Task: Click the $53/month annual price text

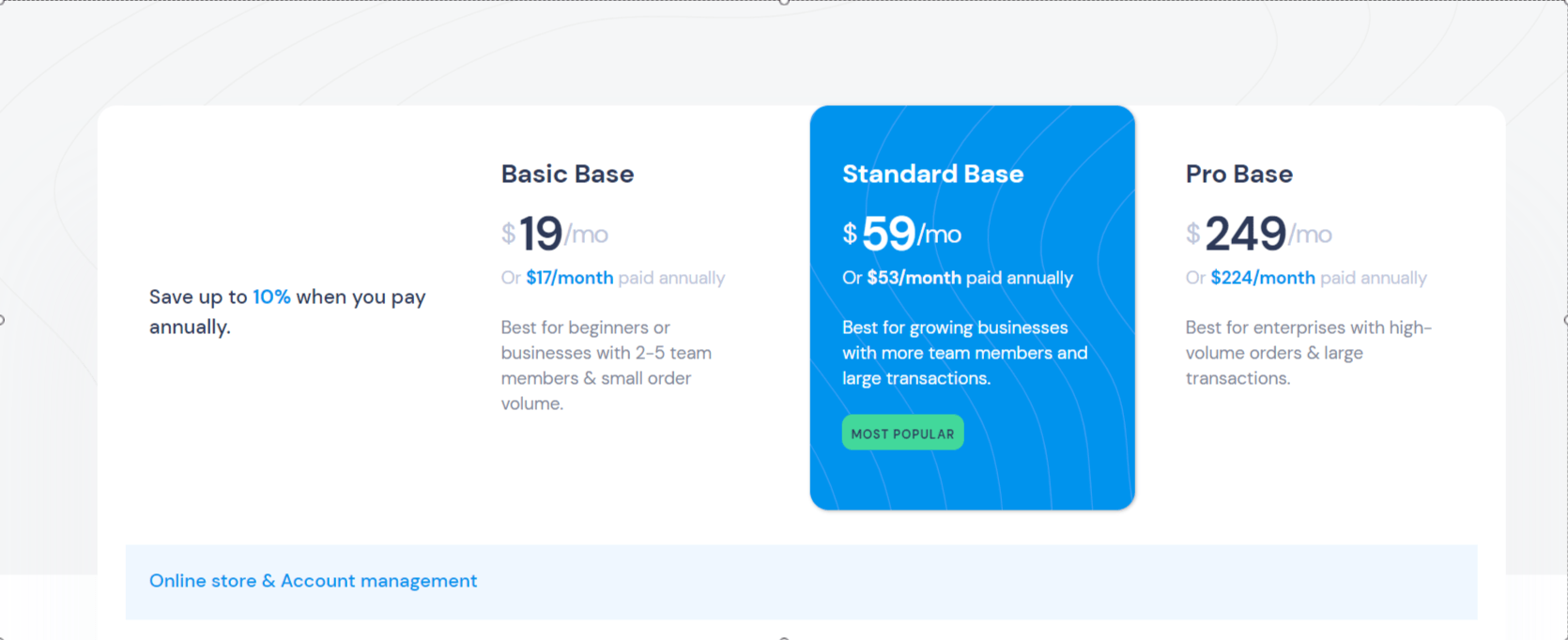Action: pyautogui.click(x=914, y=278)
